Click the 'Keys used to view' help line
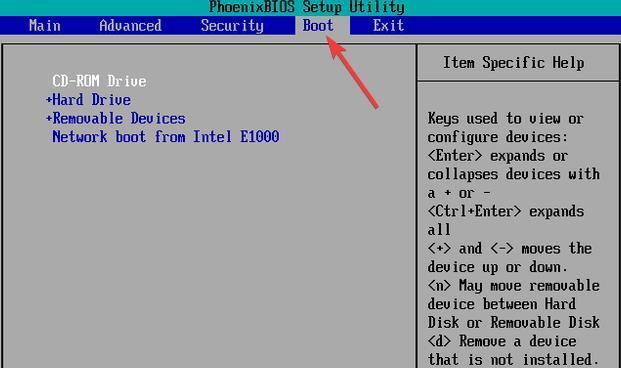Viewport: 621px width, 368px height. [505, 118]
